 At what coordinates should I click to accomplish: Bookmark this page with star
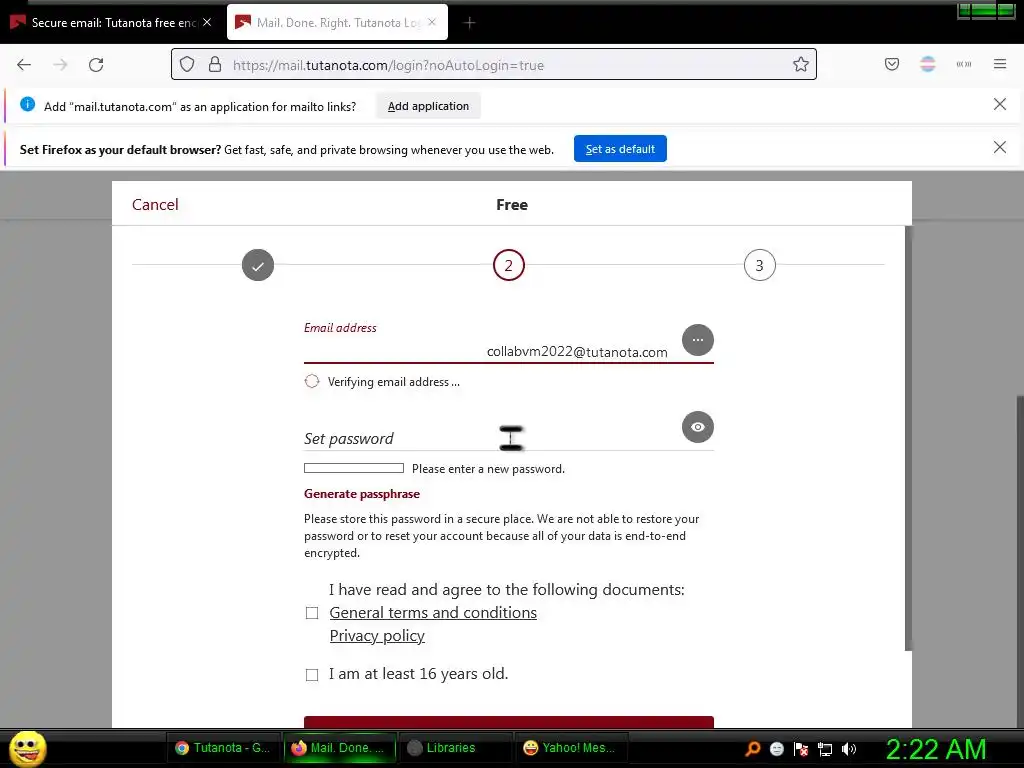coord(801,64)
